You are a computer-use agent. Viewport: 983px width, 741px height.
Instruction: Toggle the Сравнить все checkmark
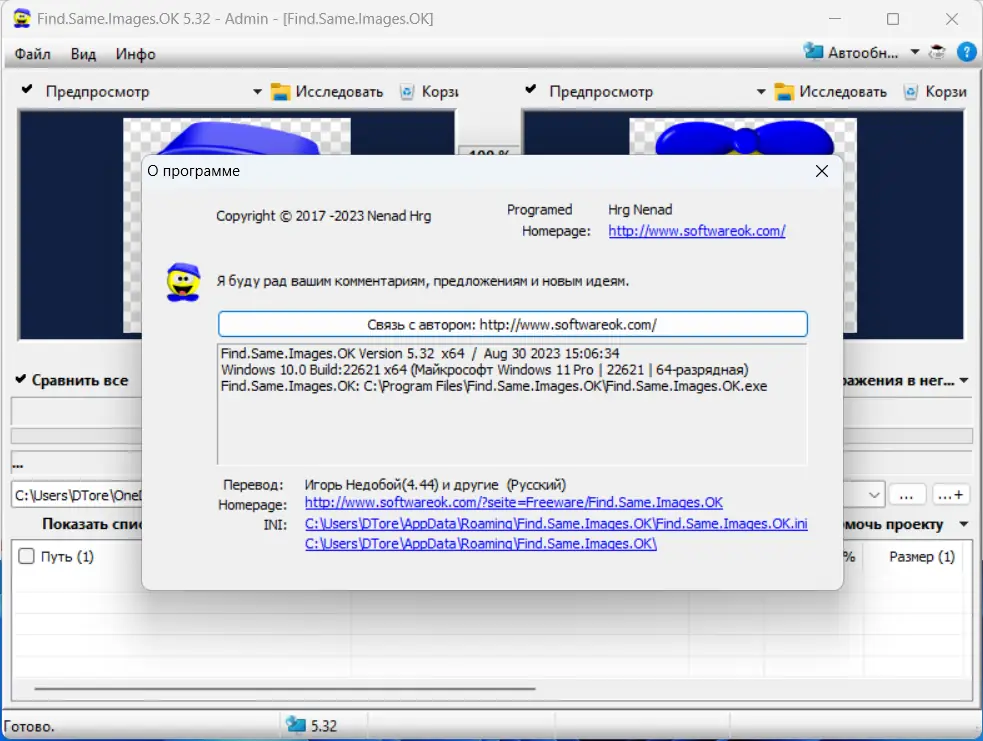21,379
